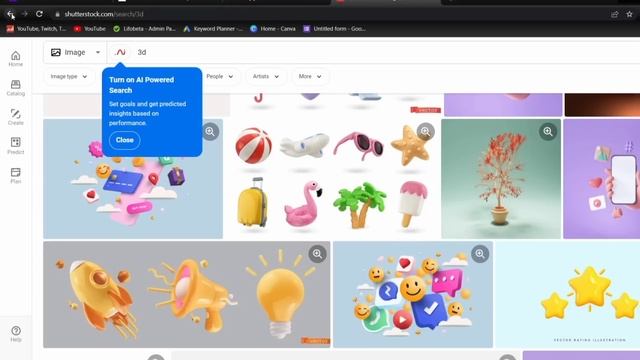Open the Create sidebar icon
Screen dimensions: 640x360
coord(16,117)
